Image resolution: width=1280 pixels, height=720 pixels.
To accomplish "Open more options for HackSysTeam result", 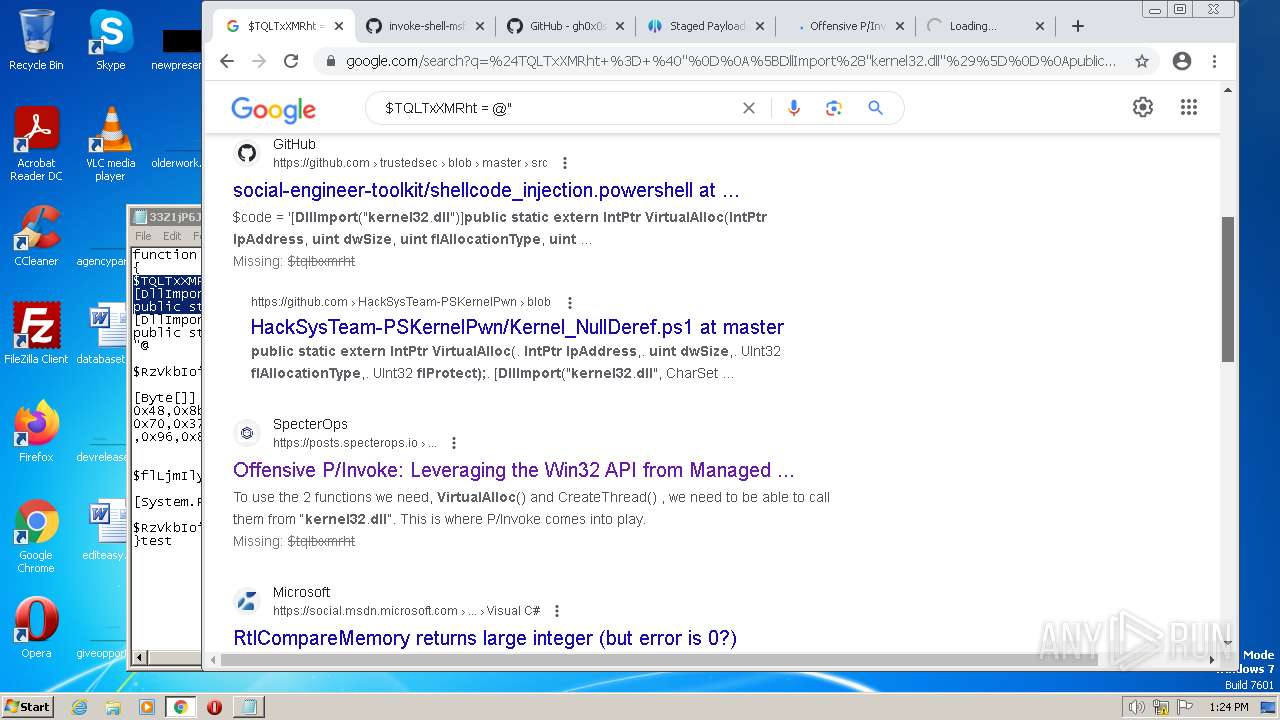I will 570,302.
